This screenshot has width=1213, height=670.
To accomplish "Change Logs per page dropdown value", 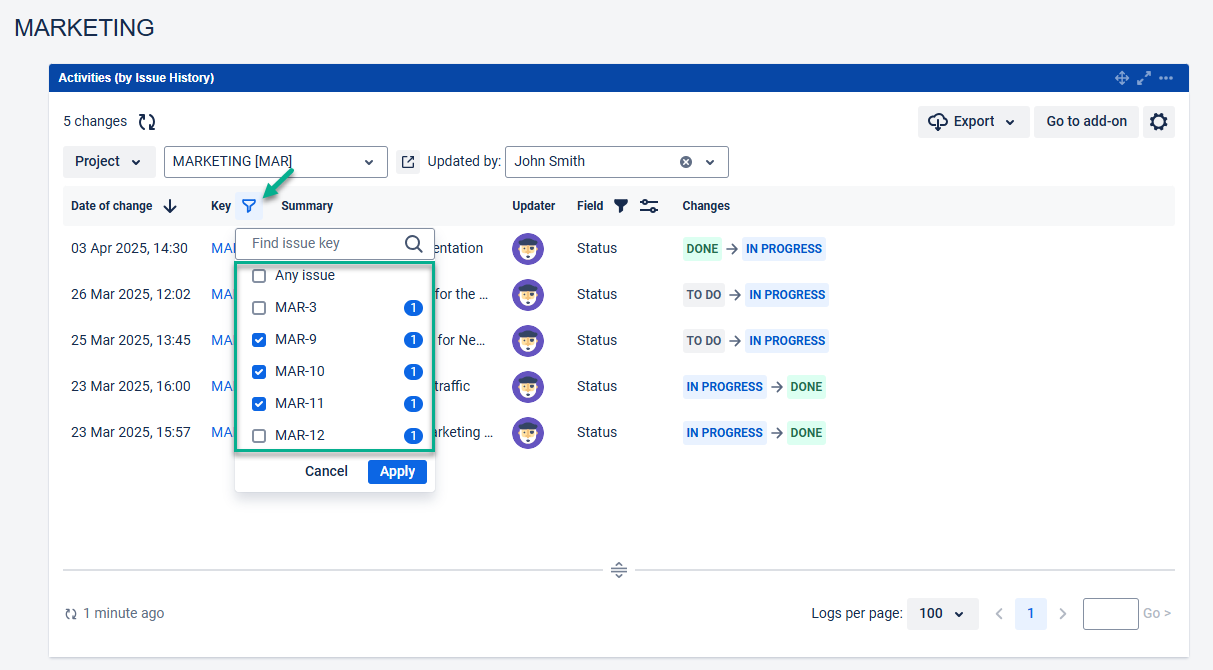I will pyautogui.click(x=942, y=614).
